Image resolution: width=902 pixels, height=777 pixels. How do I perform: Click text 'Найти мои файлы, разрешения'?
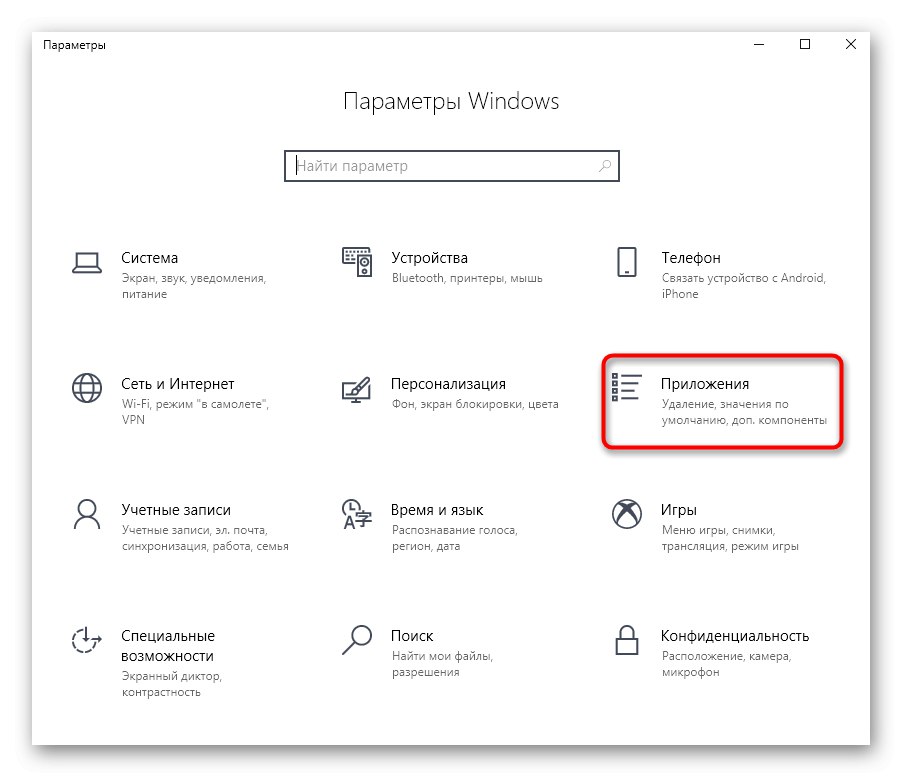[442, 664]
